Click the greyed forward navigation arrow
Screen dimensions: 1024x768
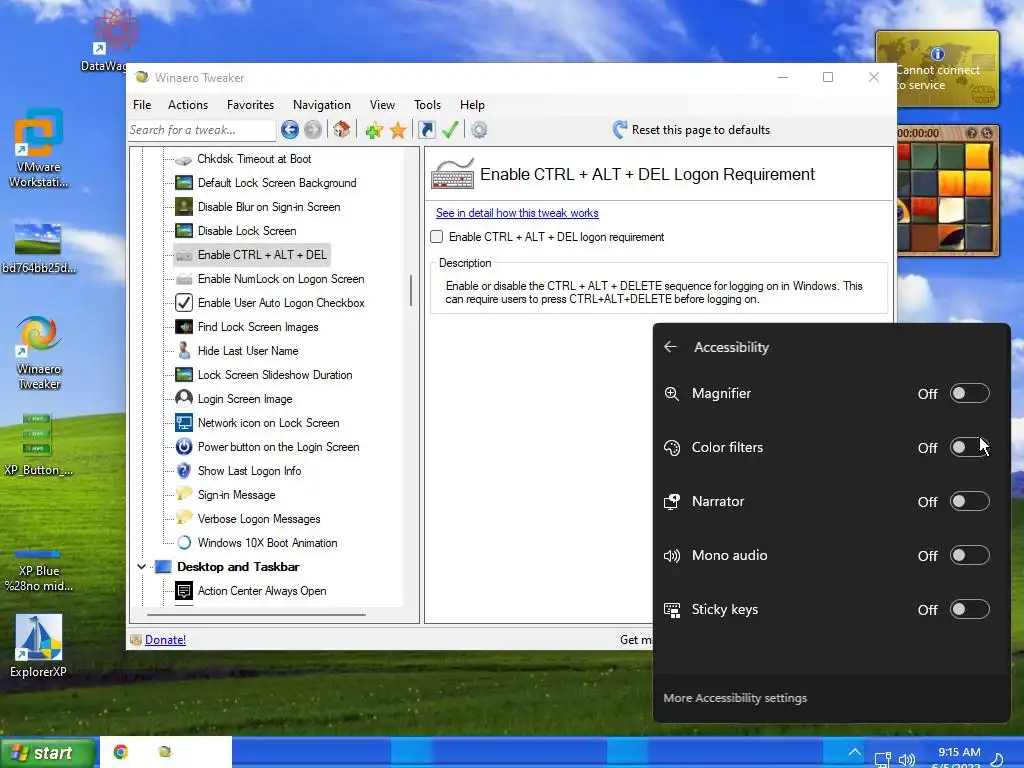click(x=313, y=129)
